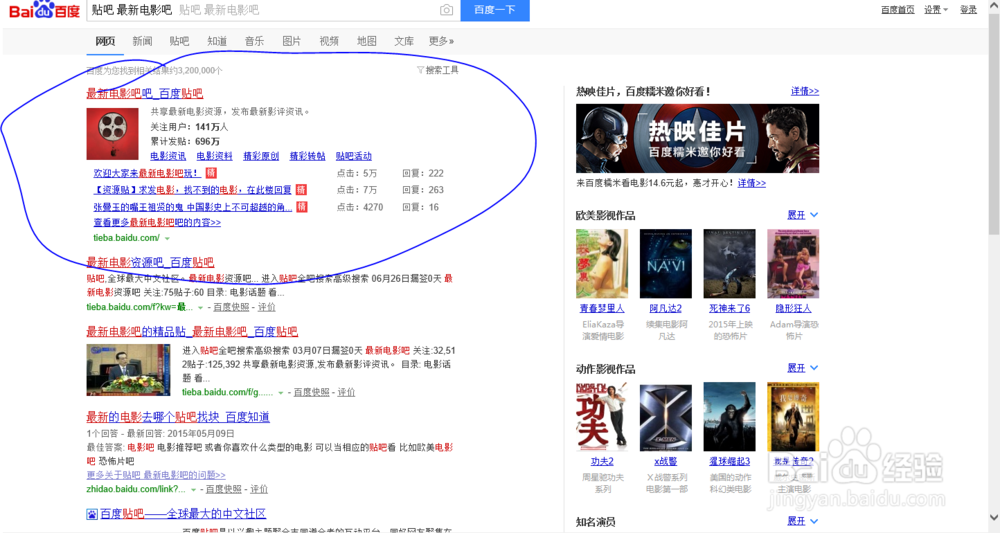The height and width of the screenshot is (533, 1000).
Task: Select the 贴吧 tab
Action: click(x=179, y=41)
